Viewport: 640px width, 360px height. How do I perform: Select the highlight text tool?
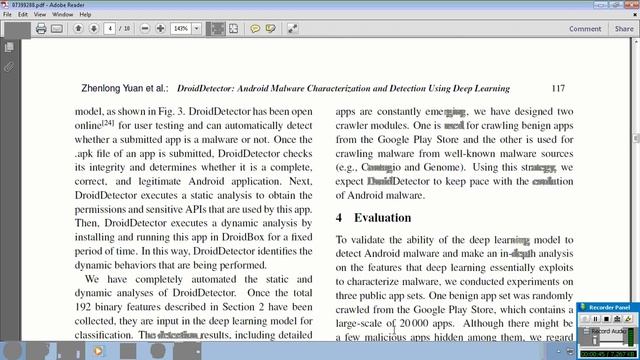tap(270, 29)
